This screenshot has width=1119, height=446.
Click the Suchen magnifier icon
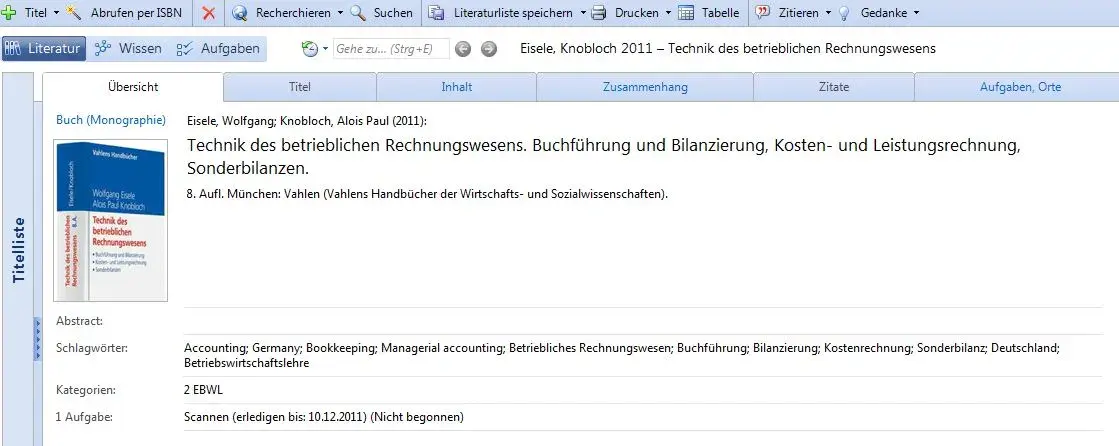pyautogui.click(x=359, y=13)
